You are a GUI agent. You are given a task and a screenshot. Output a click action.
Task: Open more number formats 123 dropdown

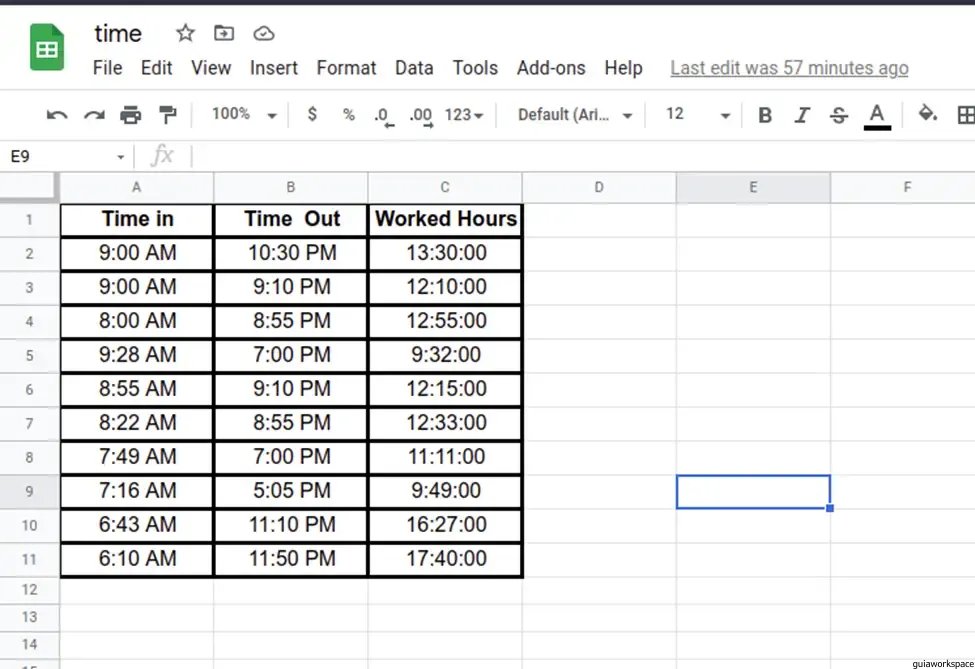point(464,115)
